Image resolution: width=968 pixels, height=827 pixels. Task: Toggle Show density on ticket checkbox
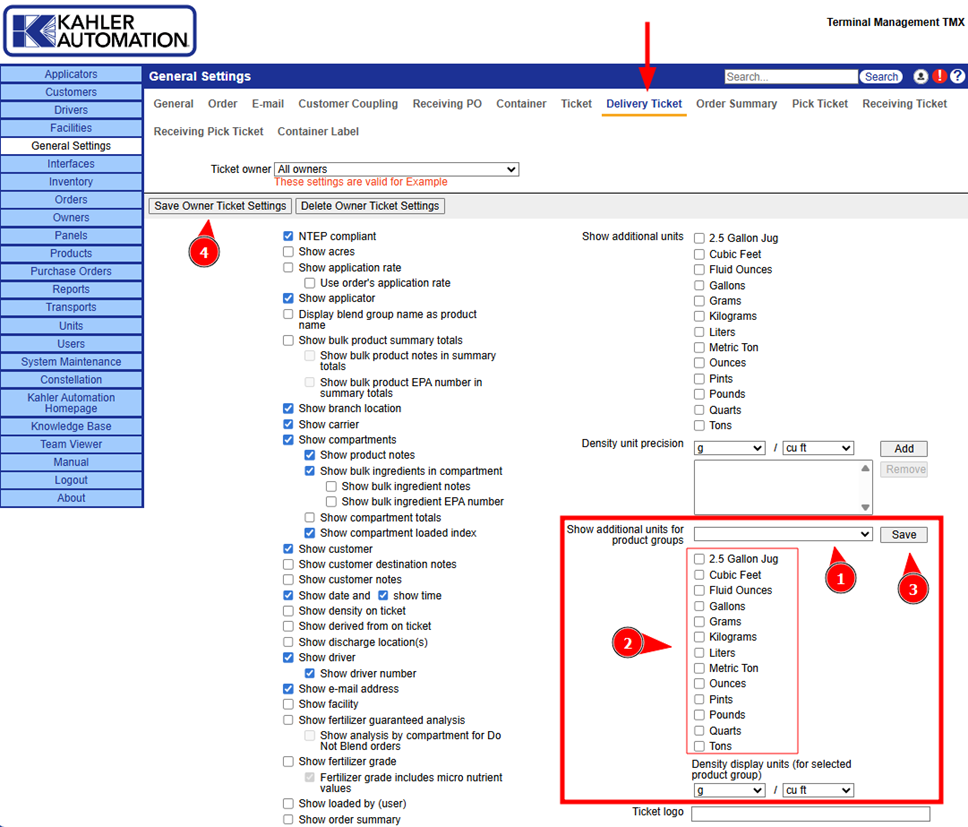click(x=289, y=611)
